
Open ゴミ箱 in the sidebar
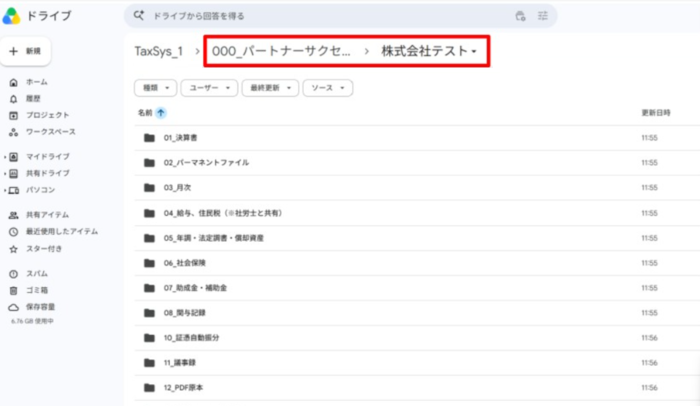pyautogui.click(x=37, y=290)
